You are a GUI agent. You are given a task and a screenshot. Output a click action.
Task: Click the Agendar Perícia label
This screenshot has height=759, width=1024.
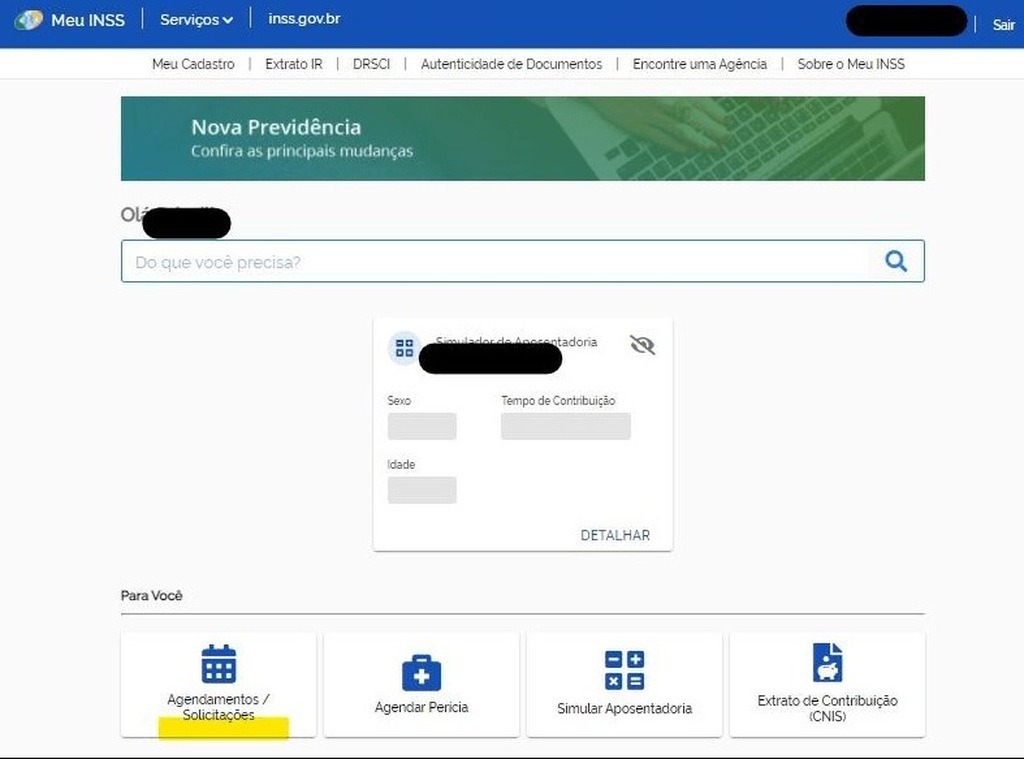pos(421,707)
